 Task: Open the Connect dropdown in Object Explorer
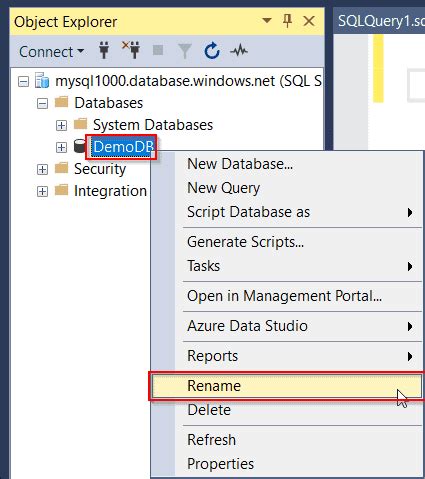click(52, 52)
